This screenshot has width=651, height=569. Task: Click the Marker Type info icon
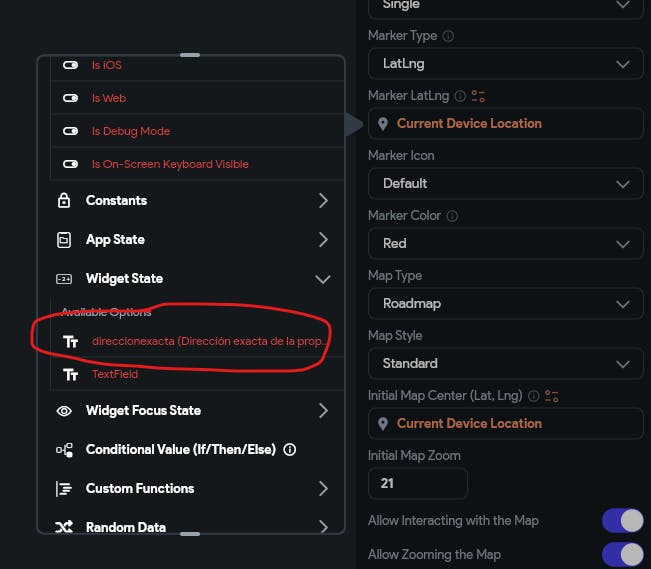[x=448, y=36]
